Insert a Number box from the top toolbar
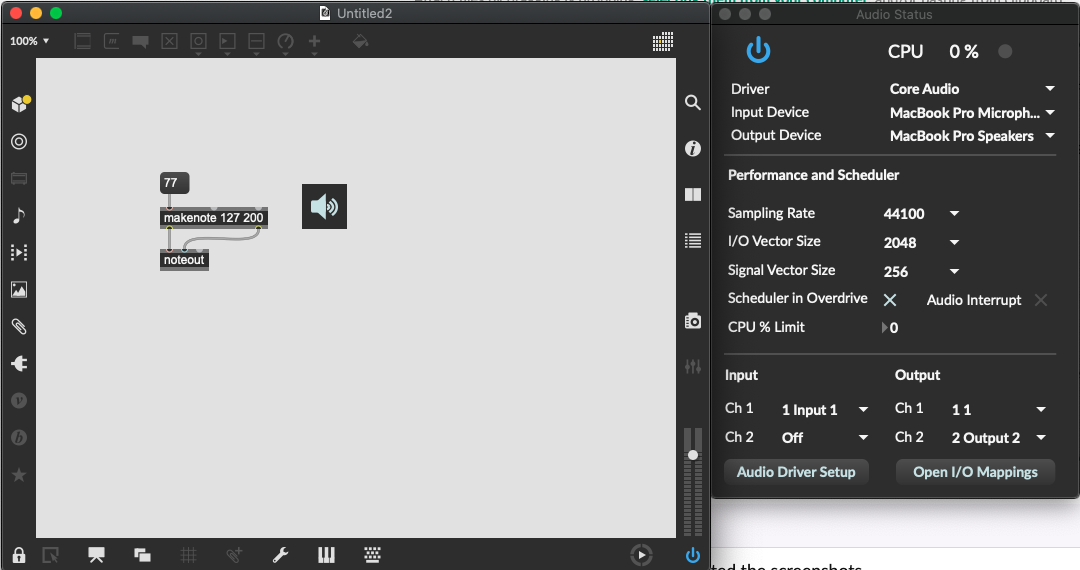Screen dimensions: 1080x570 tap(227, 41)
